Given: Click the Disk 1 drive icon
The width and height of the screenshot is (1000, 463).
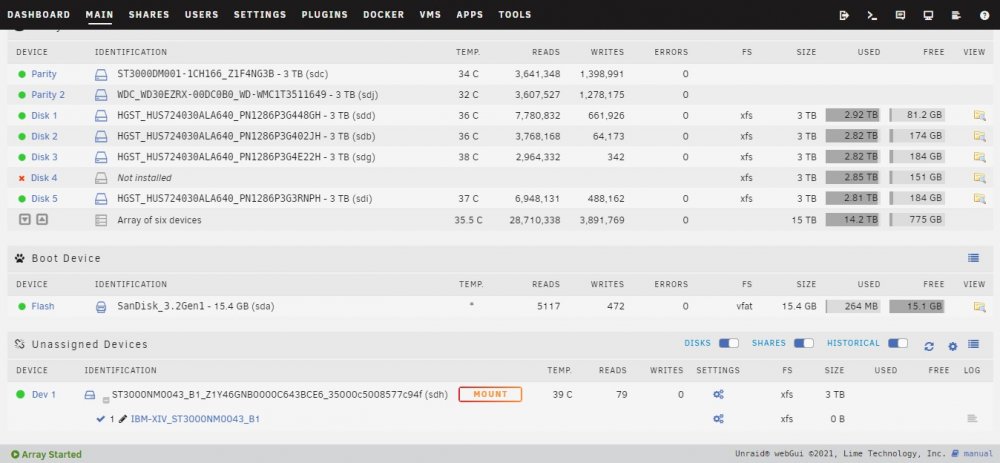Looking at the screenshot, I should click(x=101, y=115).
